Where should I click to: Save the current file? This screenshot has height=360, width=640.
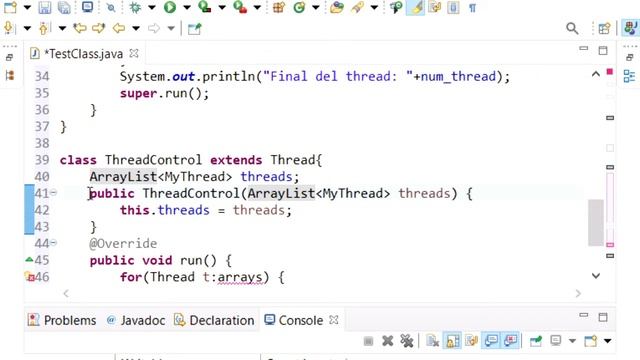point(44,7)
